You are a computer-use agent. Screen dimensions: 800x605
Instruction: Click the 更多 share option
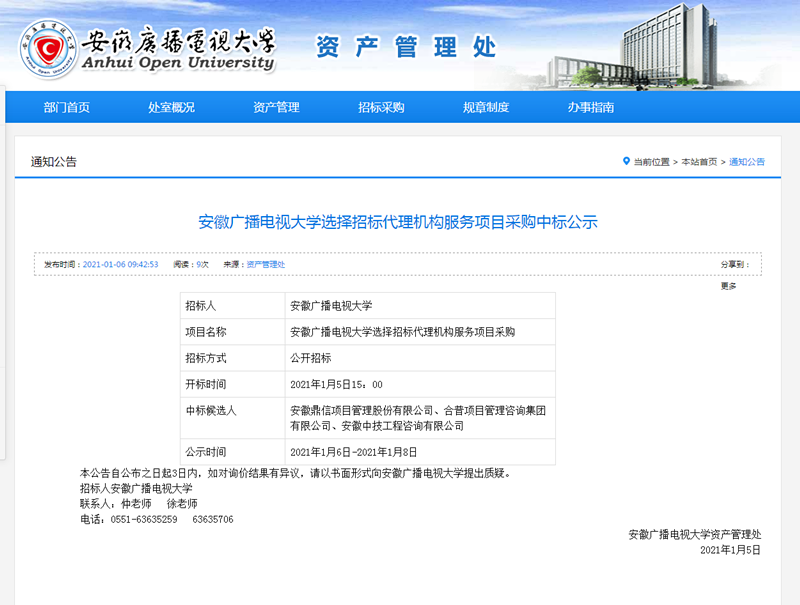[x=729, y=286]
